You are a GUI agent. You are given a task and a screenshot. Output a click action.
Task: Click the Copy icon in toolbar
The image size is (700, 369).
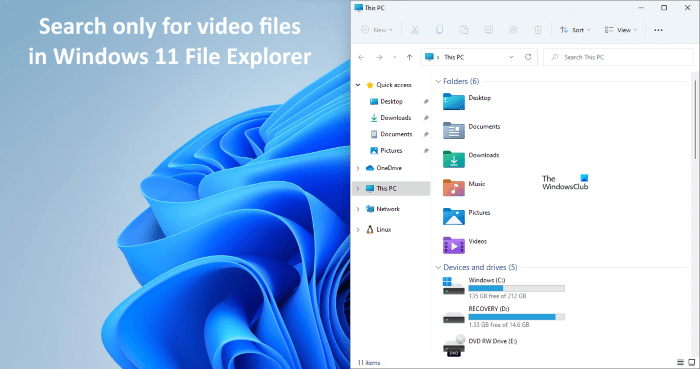coord(439,30)
